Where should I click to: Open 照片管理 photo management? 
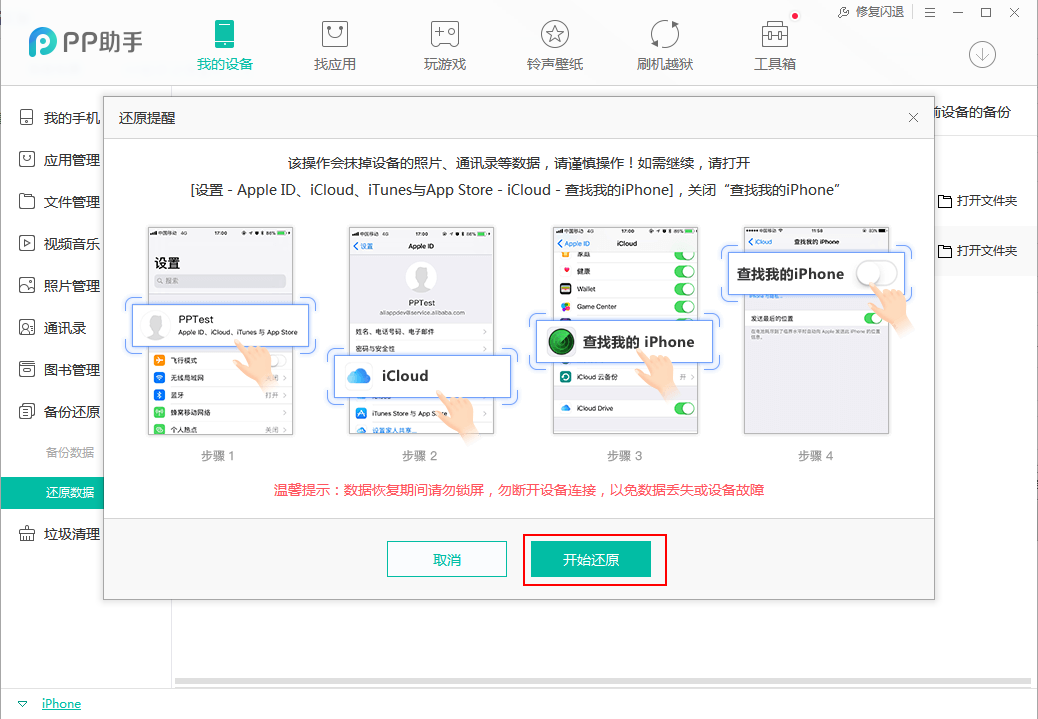60,285
